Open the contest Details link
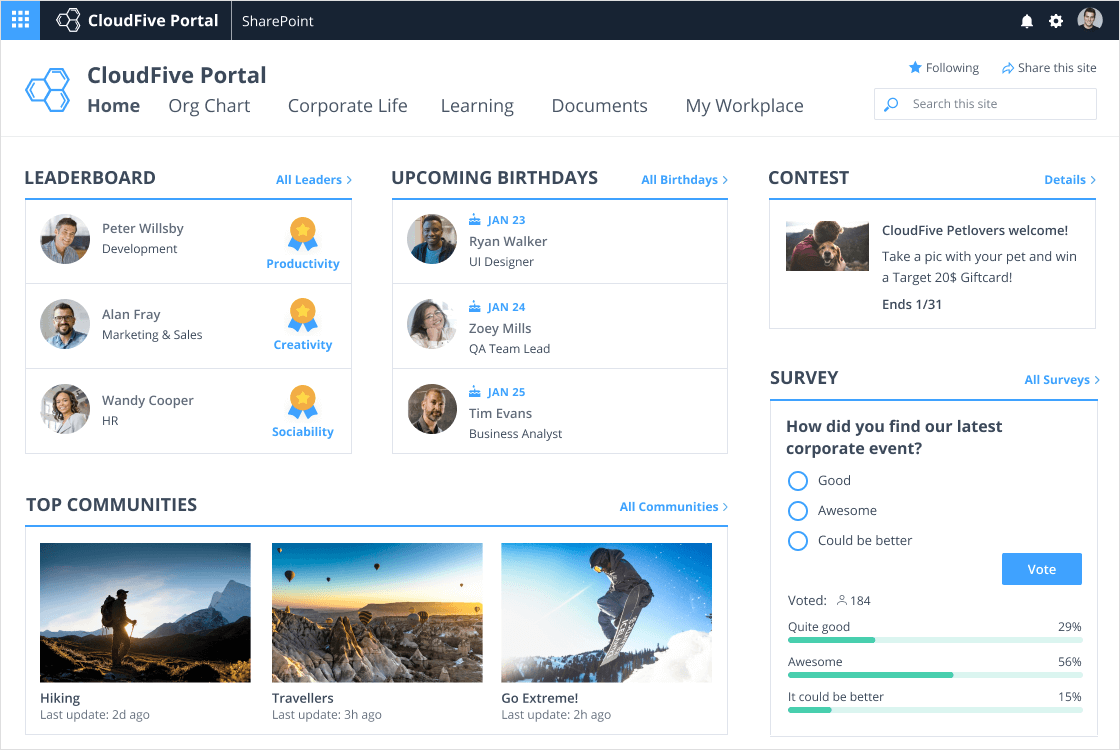The image size is (1120, 750). coord(1070,180)
